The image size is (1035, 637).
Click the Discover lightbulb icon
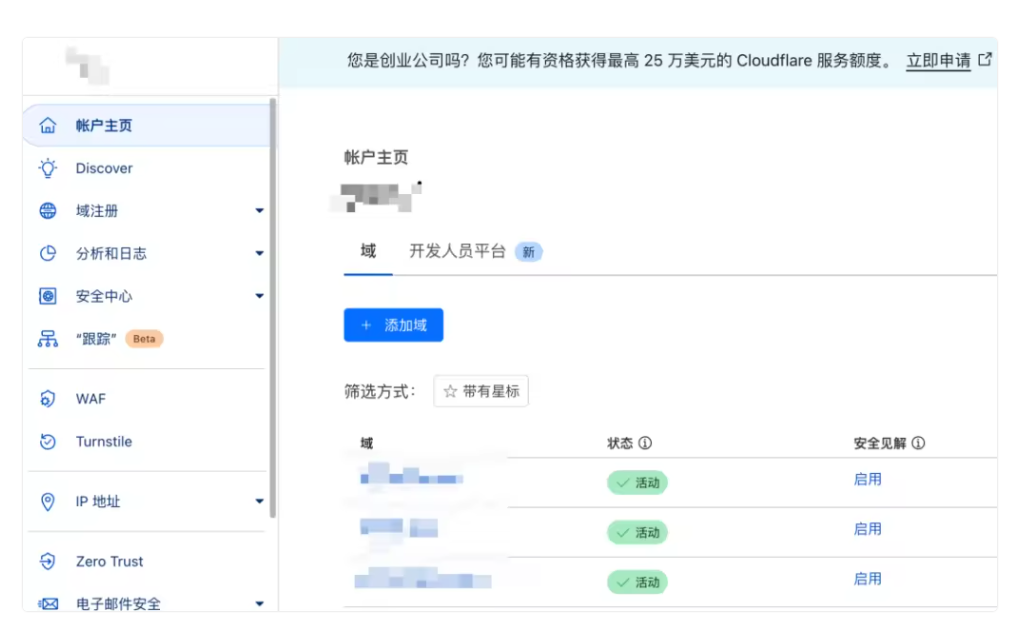coord(47,168)
